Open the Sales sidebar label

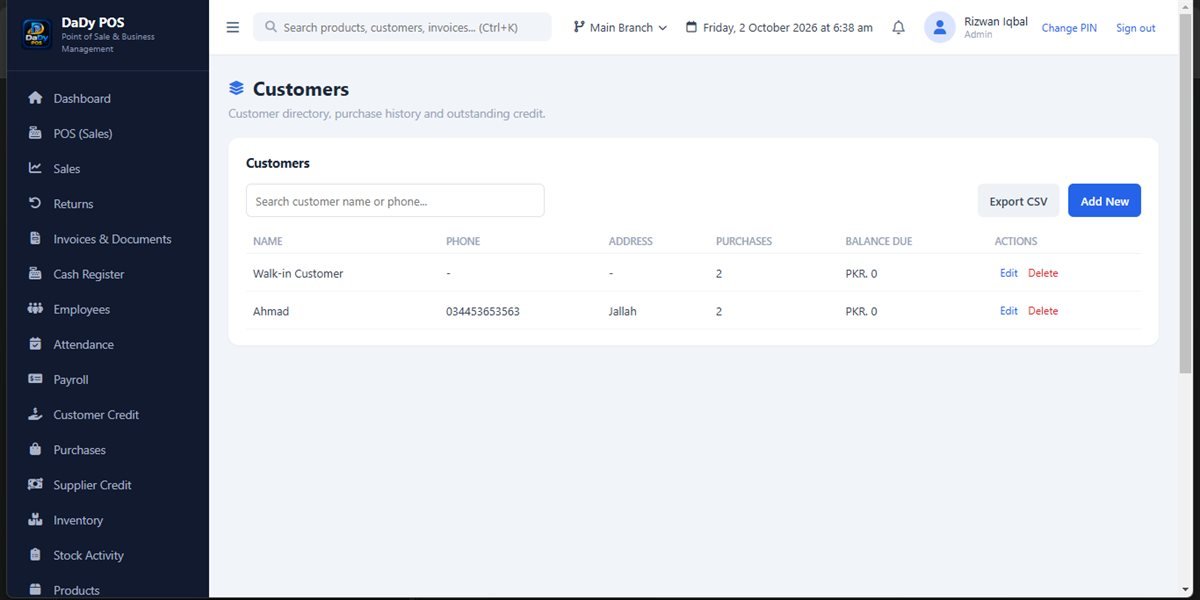tap(67, 169)
